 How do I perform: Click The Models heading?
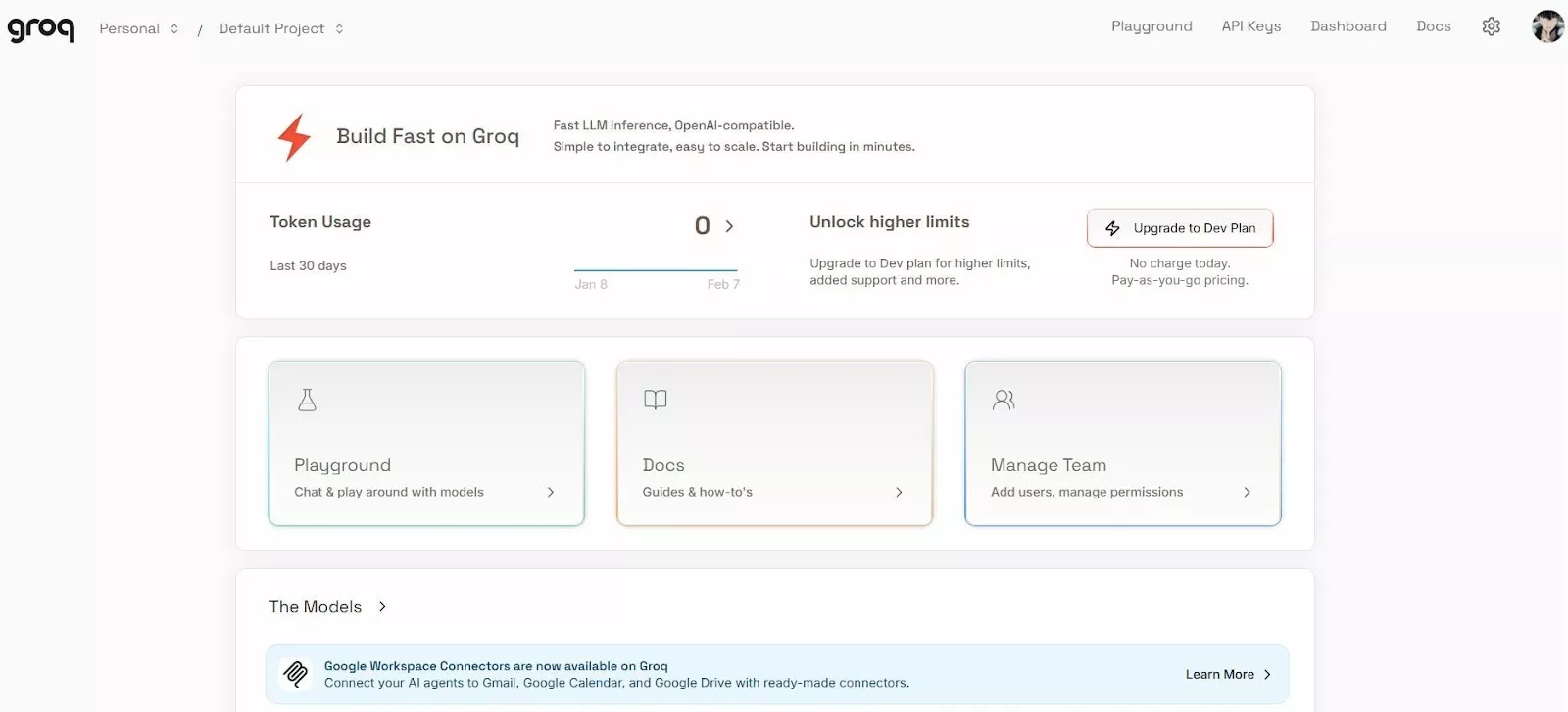(316, 607)
